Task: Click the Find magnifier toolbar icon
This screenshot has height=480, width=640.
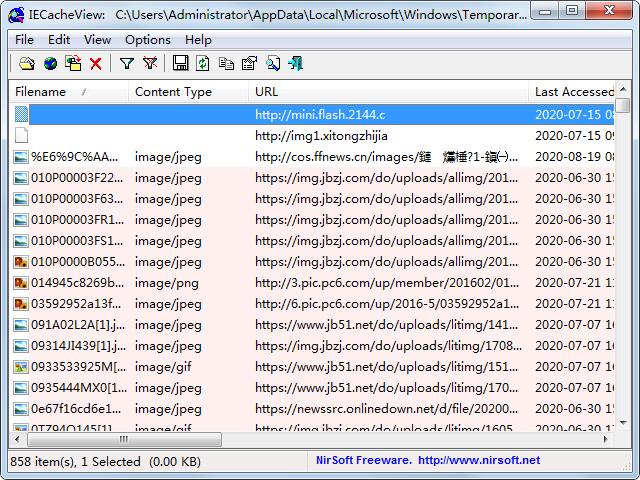Action: click(x=273, y=64)
